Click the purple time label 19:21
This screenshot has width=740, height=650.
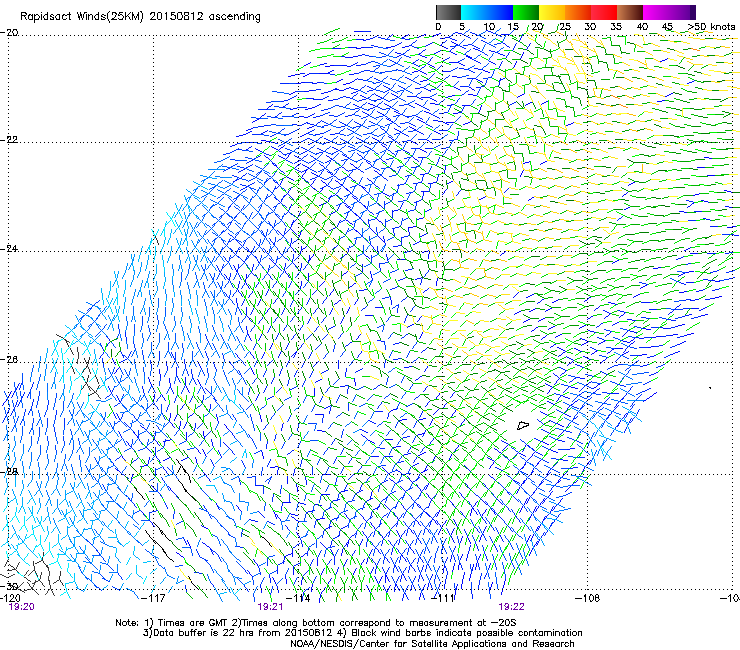[270, 607]
